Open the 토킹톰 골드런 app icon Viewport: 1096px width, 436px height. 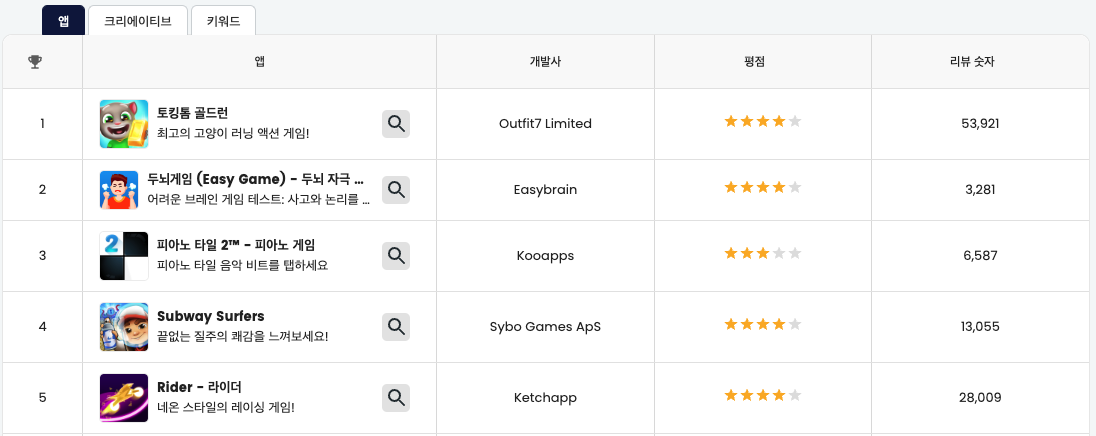[124, 124]
